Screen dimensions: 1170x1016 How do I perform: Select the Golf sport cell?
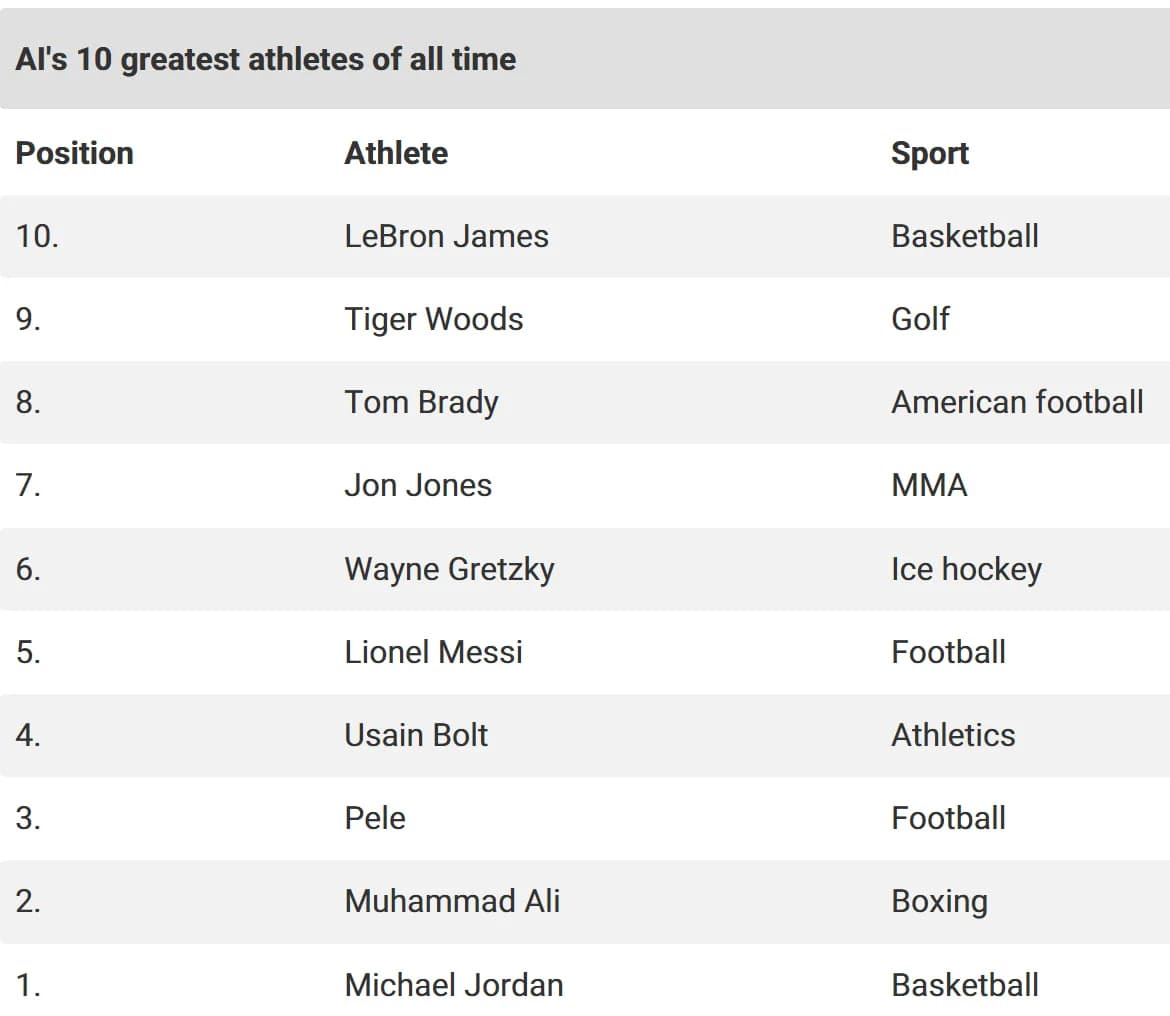[920, 319]
